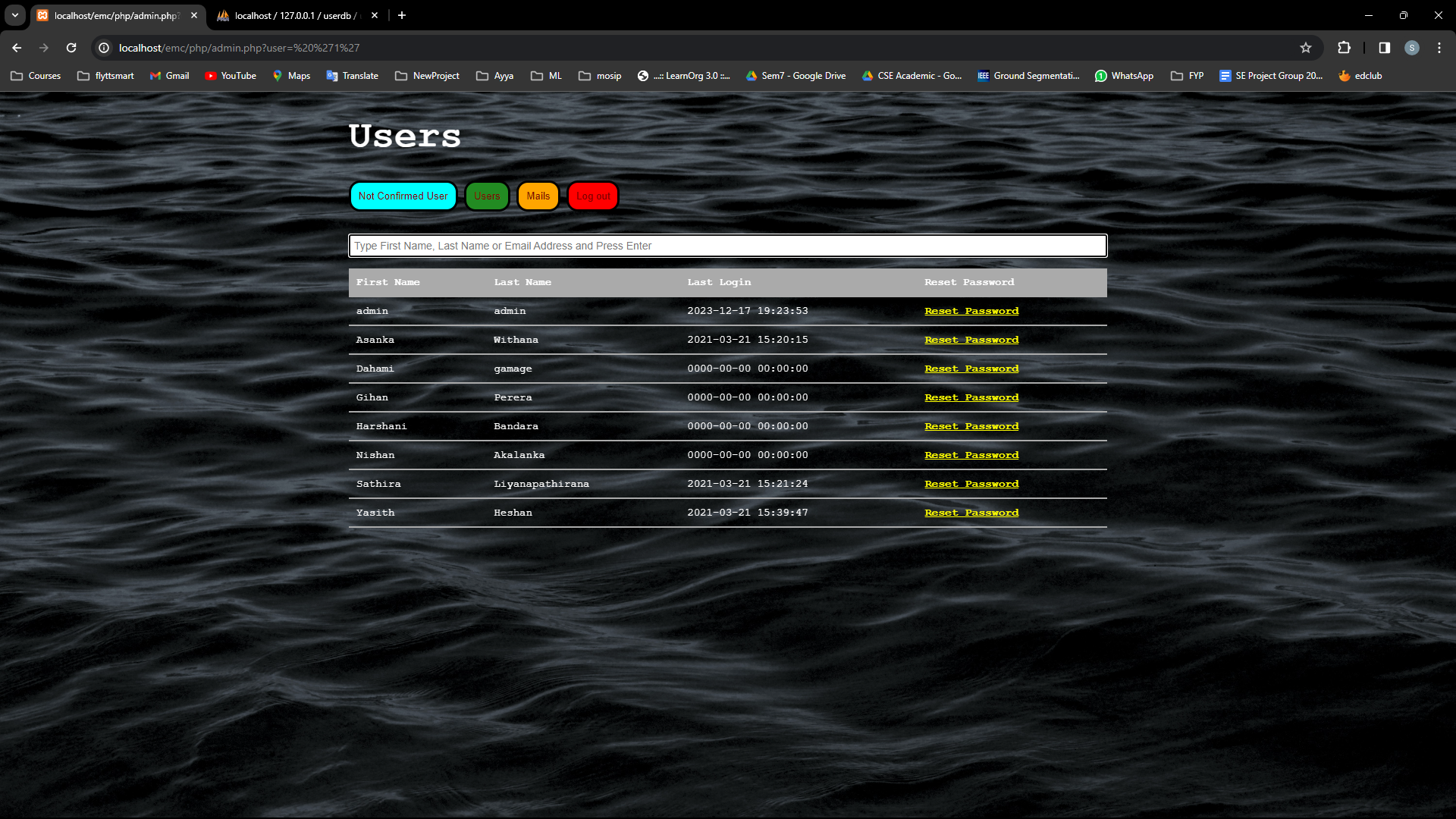Reset Password for Gihan Perera

pos(971,397)
